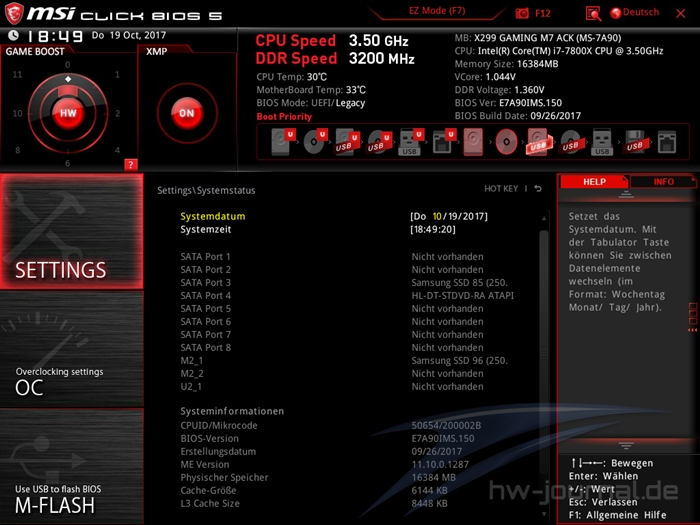700x525 pixels.
Task: Select the UEFI network boot icon
Action: tap(443, 142)
